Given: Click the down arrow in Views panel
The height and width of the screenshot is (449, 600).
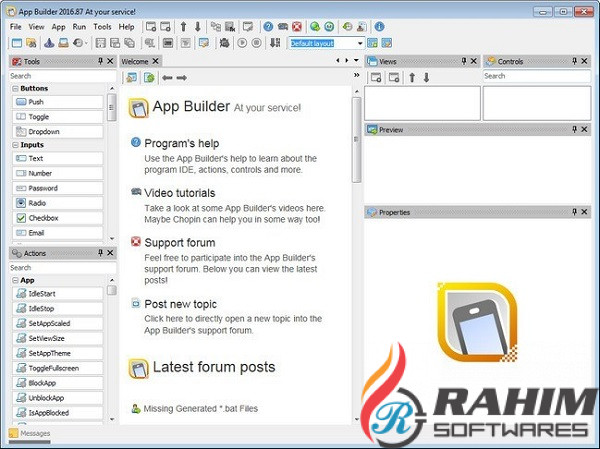Looking at the screenshot, I should click(426, 78).
